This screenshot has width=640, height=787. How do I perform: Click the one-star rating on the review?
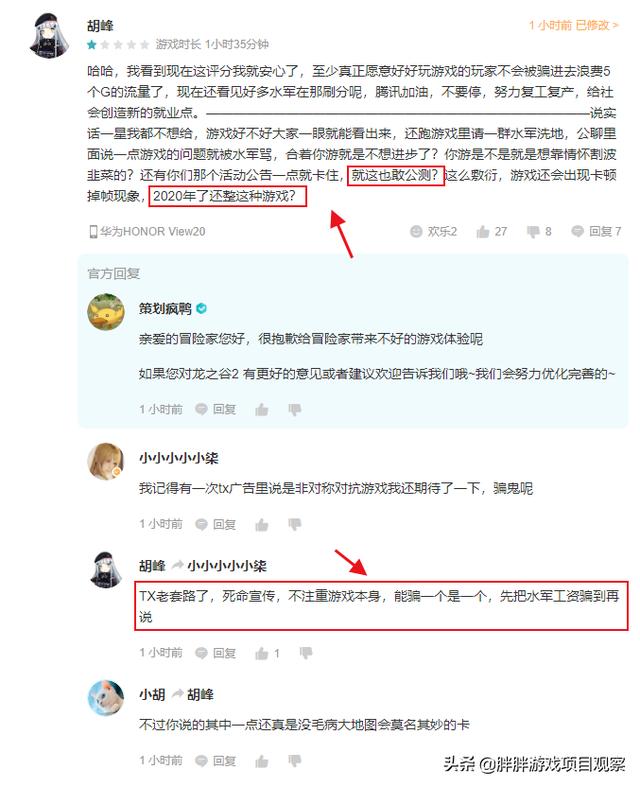(x=92, y=45)
